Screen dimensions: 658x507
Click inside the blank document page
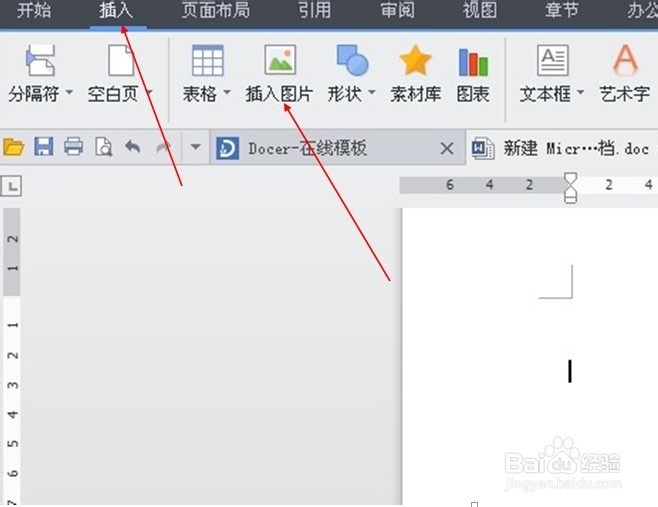[x=530, y=357]
